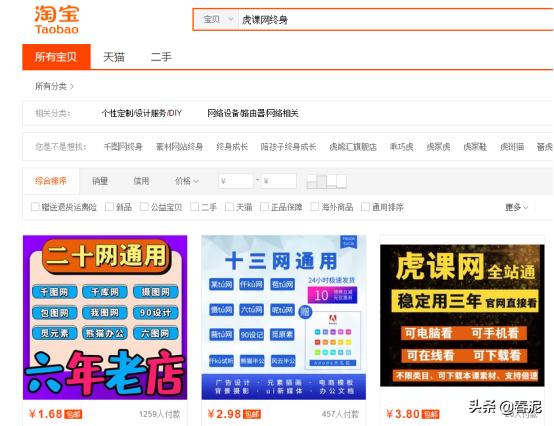The width and height of the screenshot is (554, 426).
Task: Search suggestion 终身成长
Action: coord(232,147)
